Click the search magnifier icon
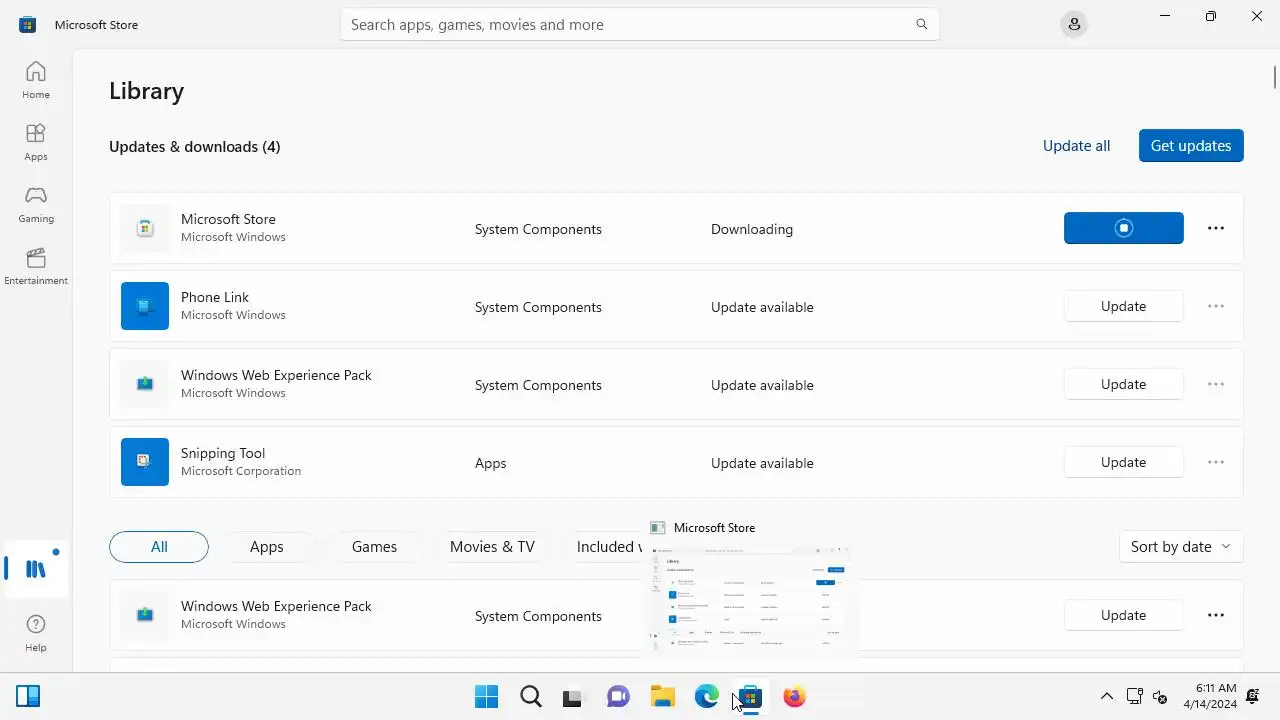 click(x=922, y=24)
